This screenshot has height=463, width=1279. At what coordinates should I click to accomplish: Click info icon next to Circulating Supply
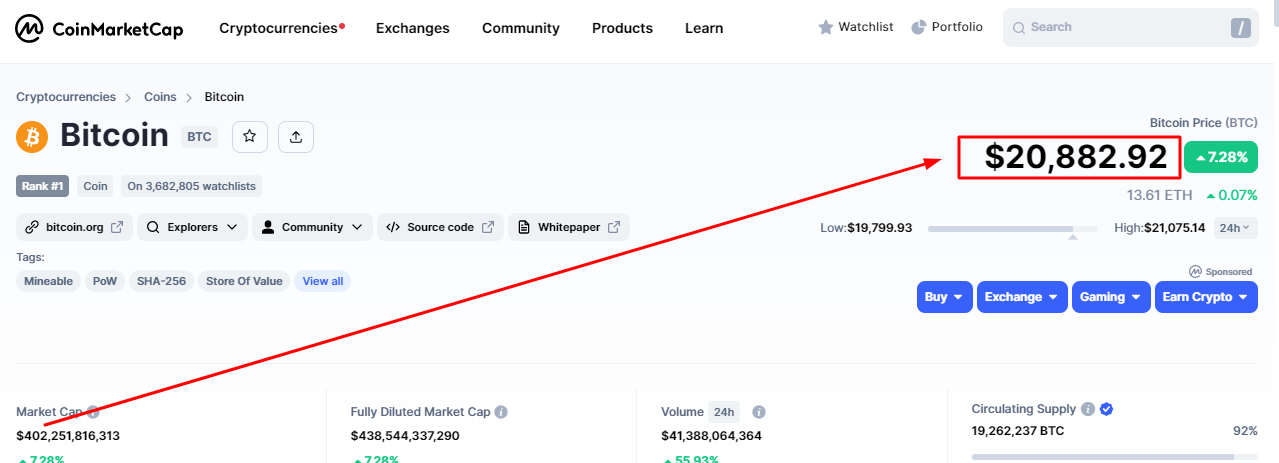tap(1088, 409)
